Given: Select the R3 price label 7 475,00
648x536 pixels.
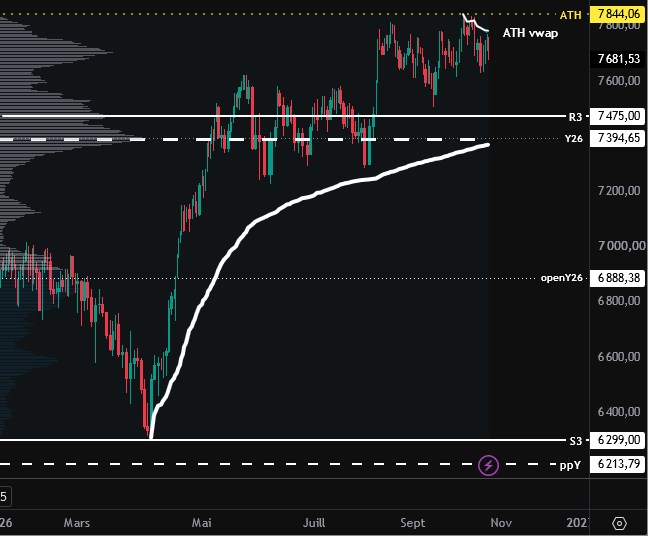Looking at the screenshot, I should tap(618, 116).
